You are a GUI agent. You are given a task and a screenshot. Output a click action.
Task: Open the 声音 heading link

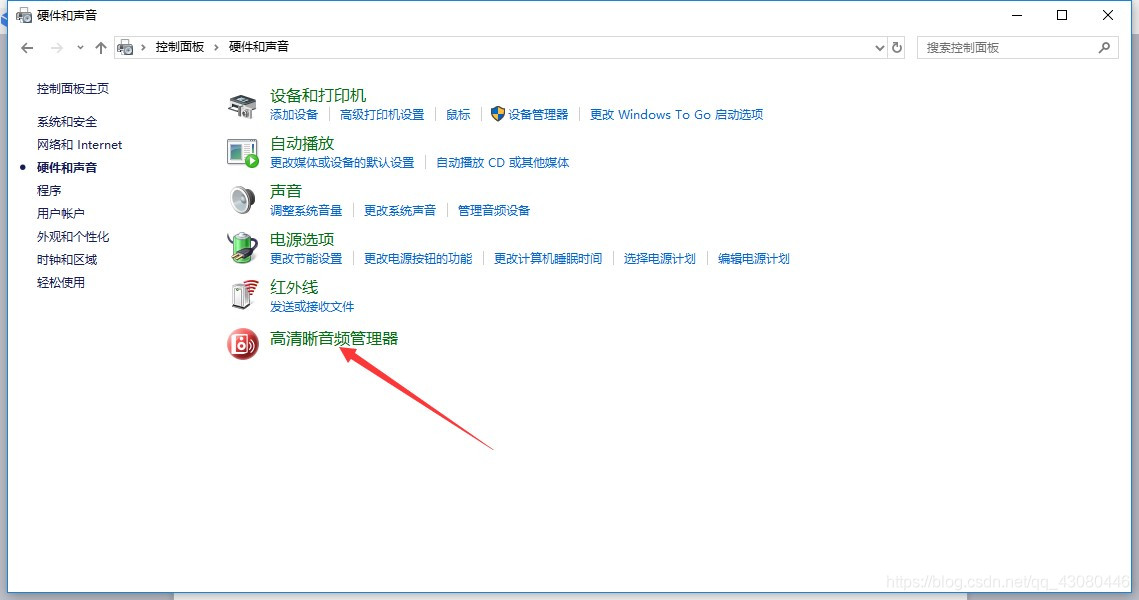click(x=285, y=191)
